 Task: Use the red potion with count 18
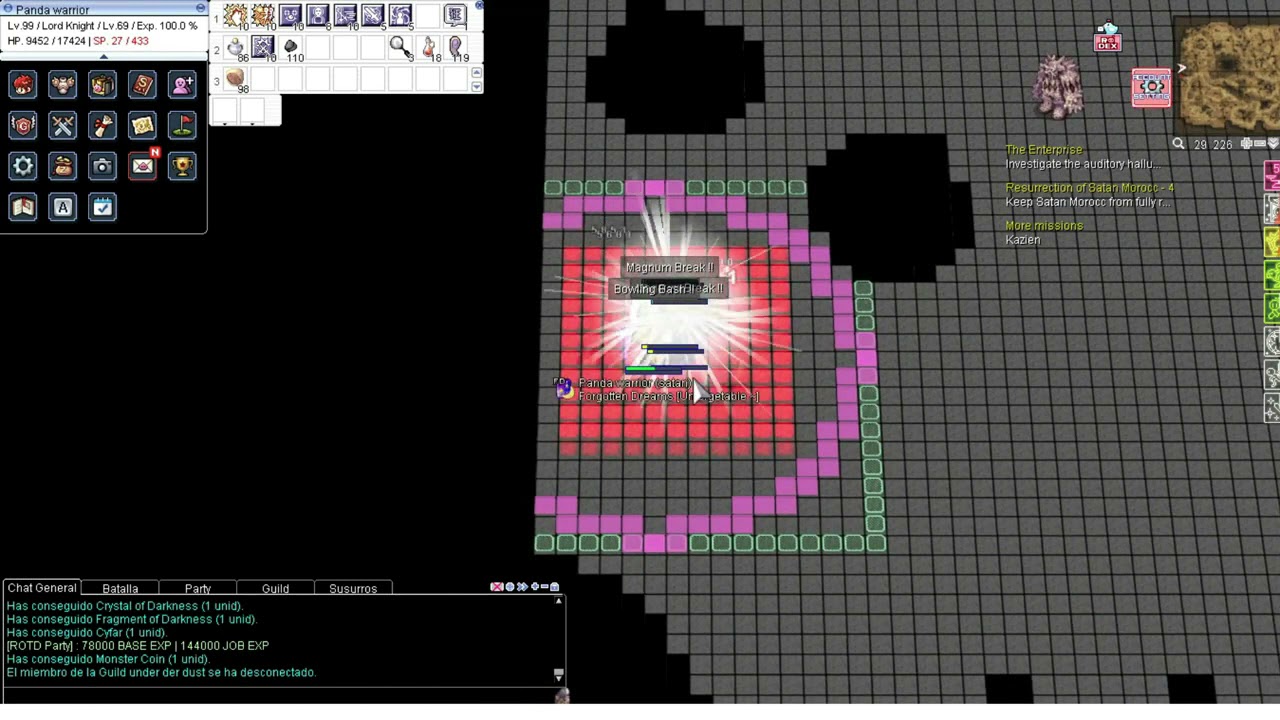point(428,48)
